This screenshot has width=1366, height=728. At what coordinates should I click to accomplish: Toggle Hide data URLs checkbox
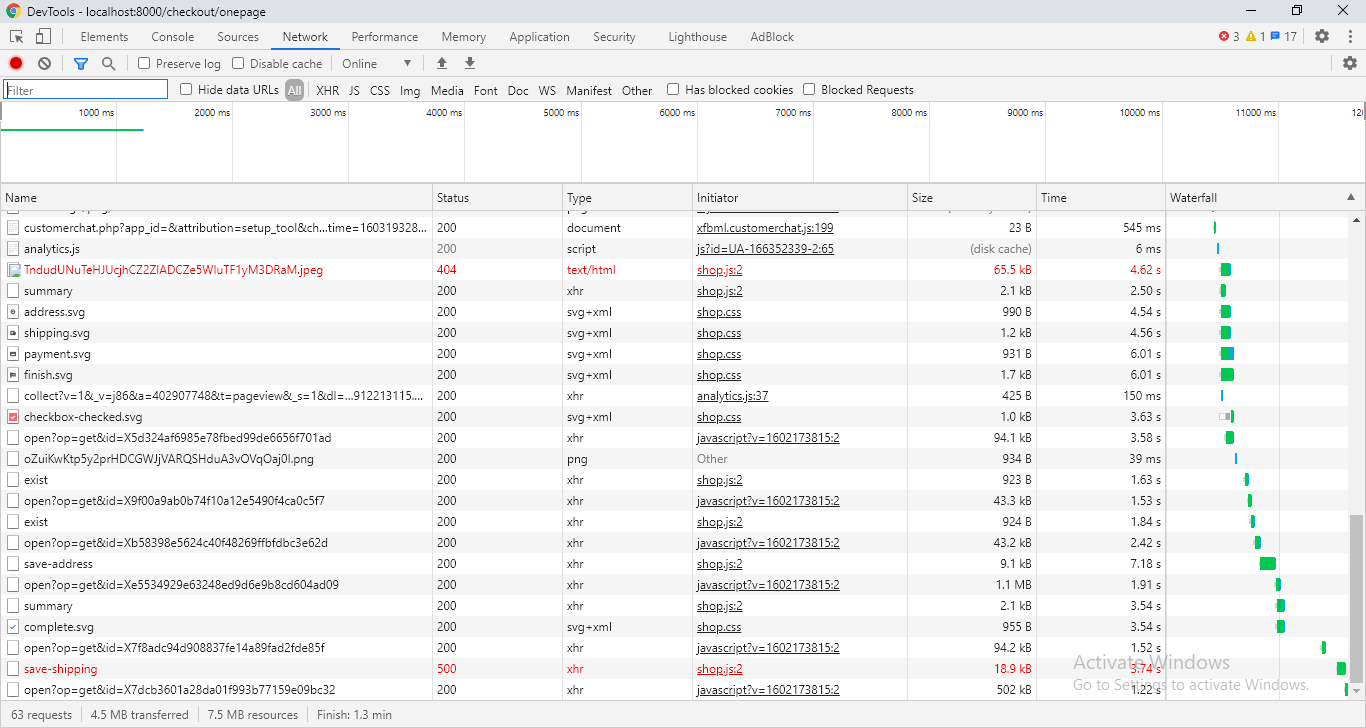click(186, 89)
